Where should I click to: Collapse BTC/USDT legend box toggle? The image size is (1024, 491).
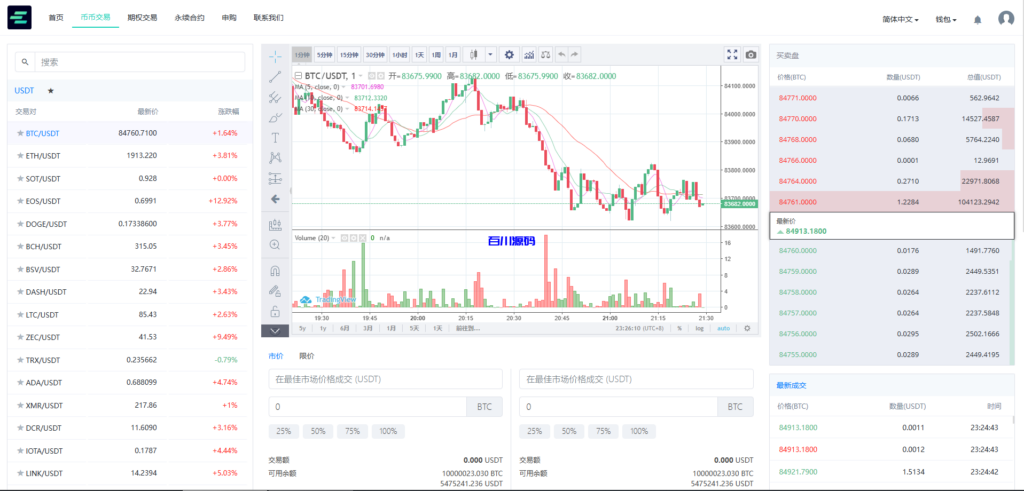tap(298, 76)
